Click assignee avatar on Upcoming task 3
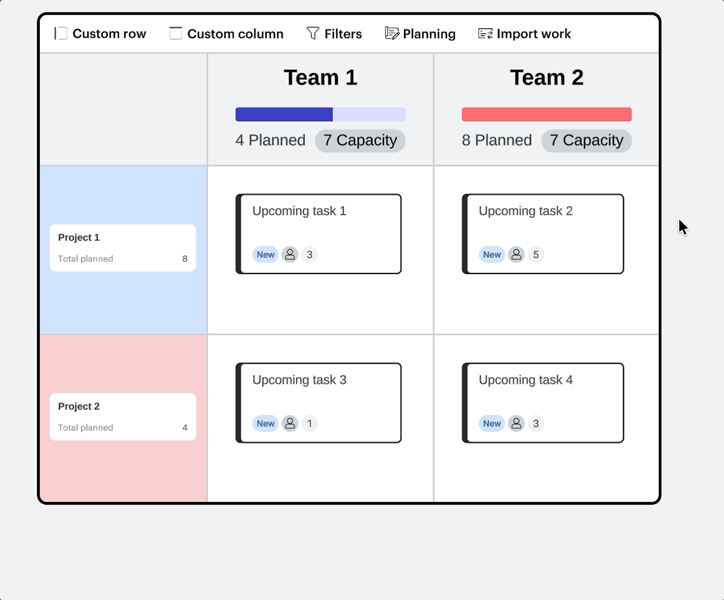The height and width of the screenshot is (600, 724). click(290, 424)
